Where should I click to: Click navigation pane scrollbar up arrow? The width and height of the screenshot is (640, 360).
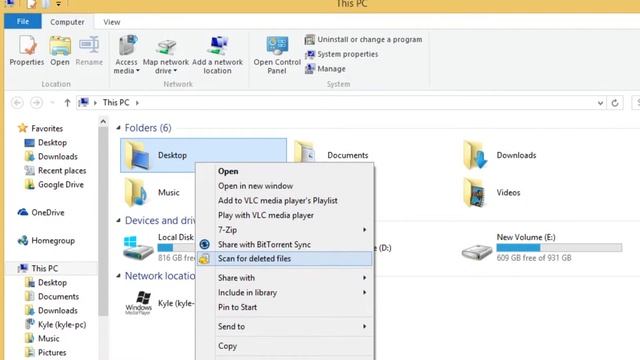tap(103, 121)
